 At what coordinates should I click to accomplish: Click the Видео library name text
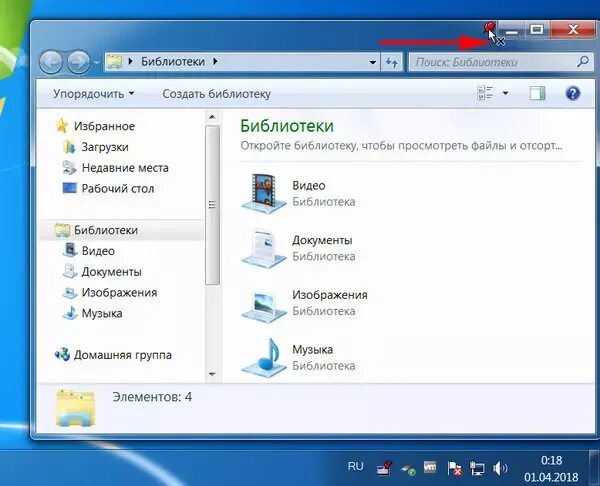309,186
